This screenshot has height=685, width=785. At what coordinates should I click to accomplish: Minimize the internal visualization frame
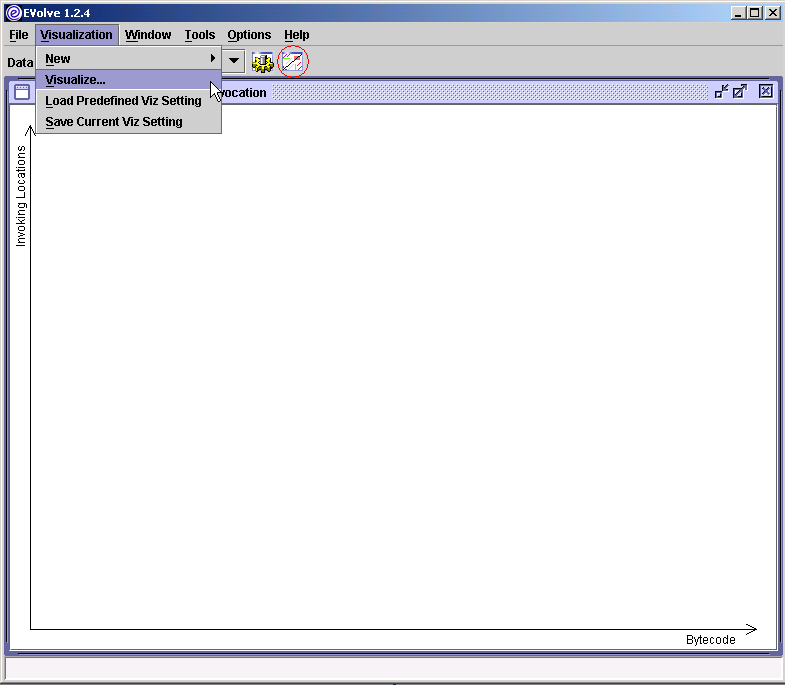721,91
